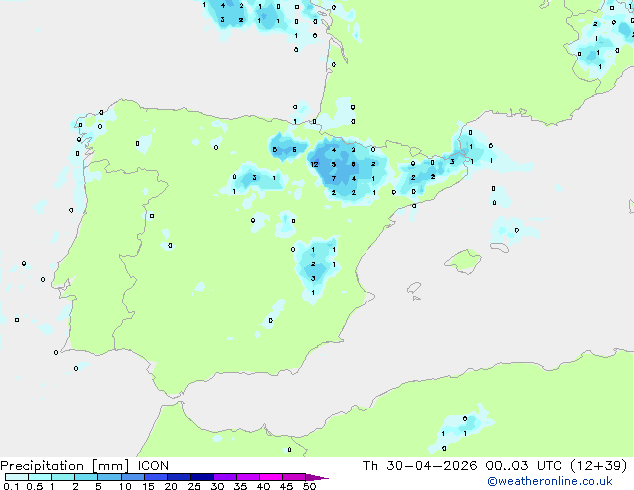Select the palest 0.1-0.5 legend swatch

(17, 477)
